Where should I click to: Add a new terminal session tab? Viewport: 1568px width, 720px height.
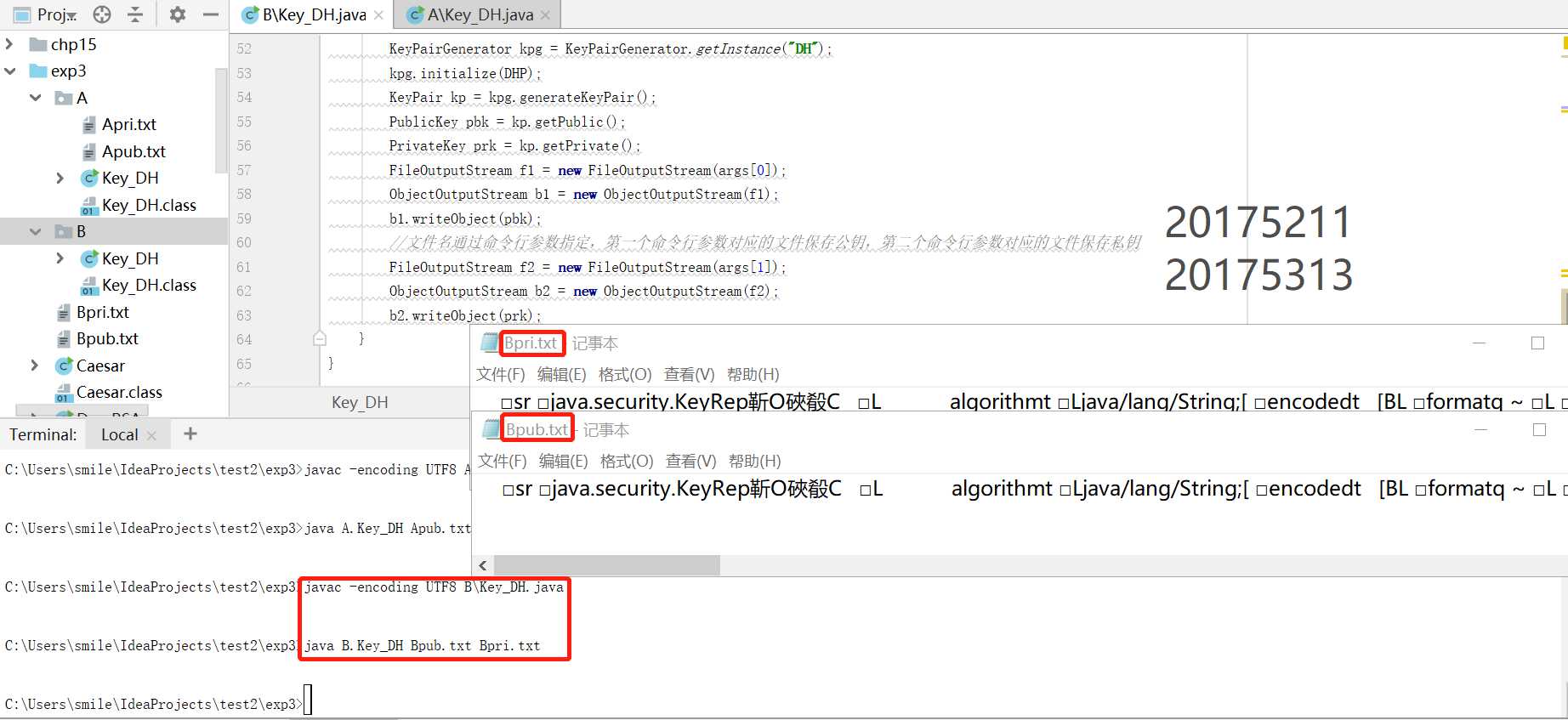(190, 434)
